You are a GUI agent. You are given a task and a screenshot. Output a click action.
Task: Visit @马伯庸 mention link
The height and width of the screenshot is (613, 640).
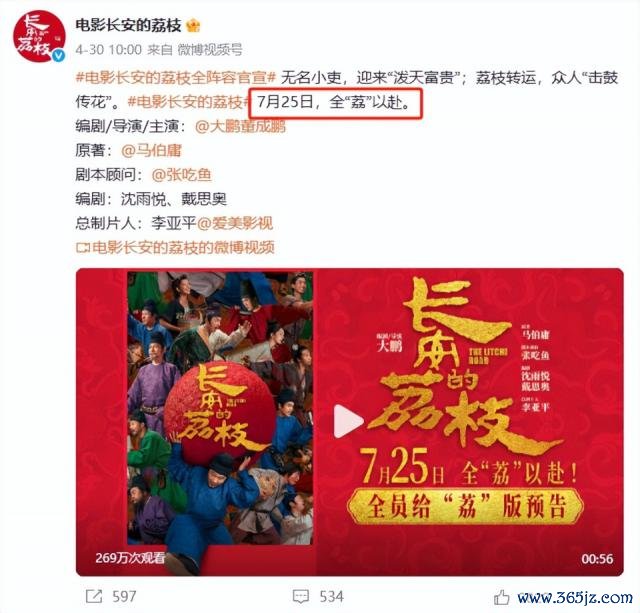151,150
